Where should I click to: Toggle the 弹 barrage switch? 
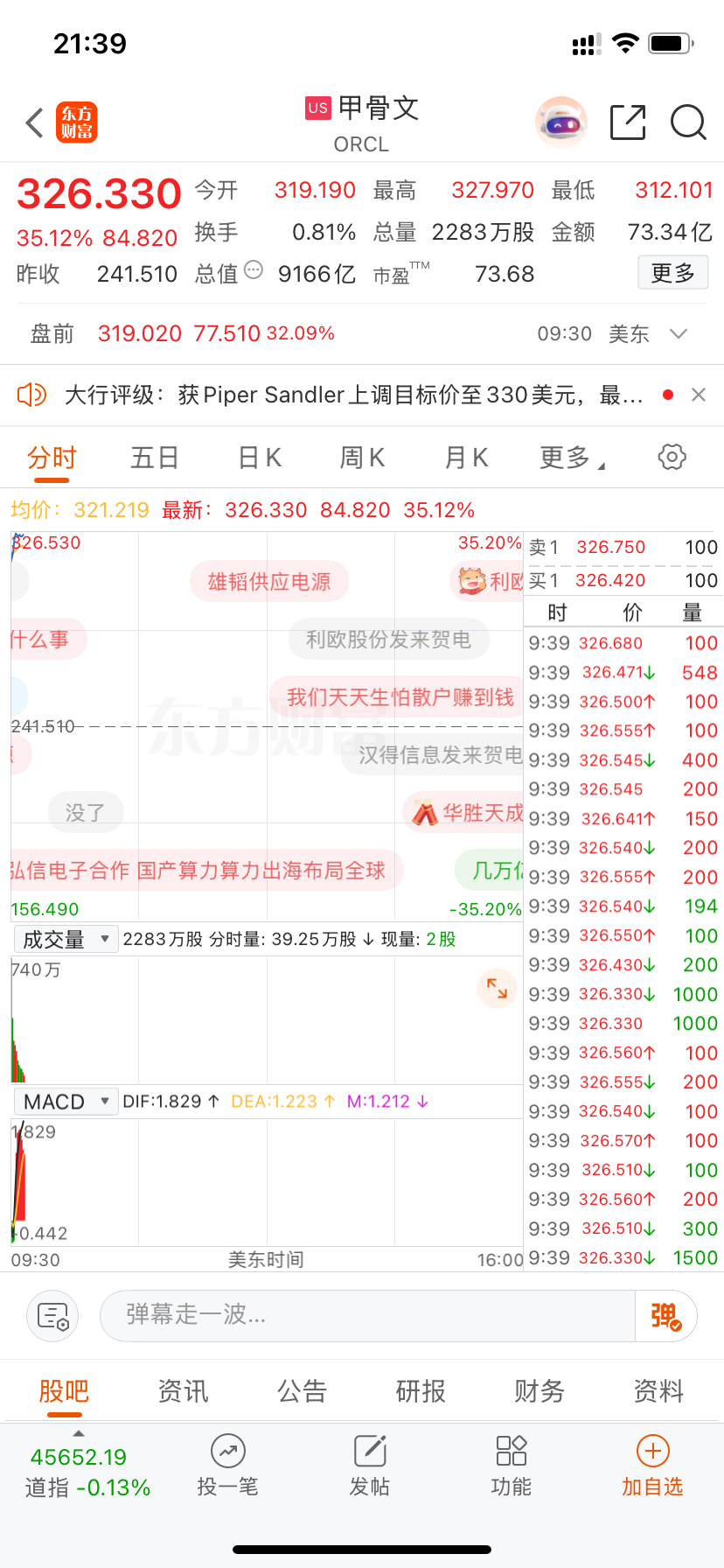pyautogui.click(x=665, y=1315)
